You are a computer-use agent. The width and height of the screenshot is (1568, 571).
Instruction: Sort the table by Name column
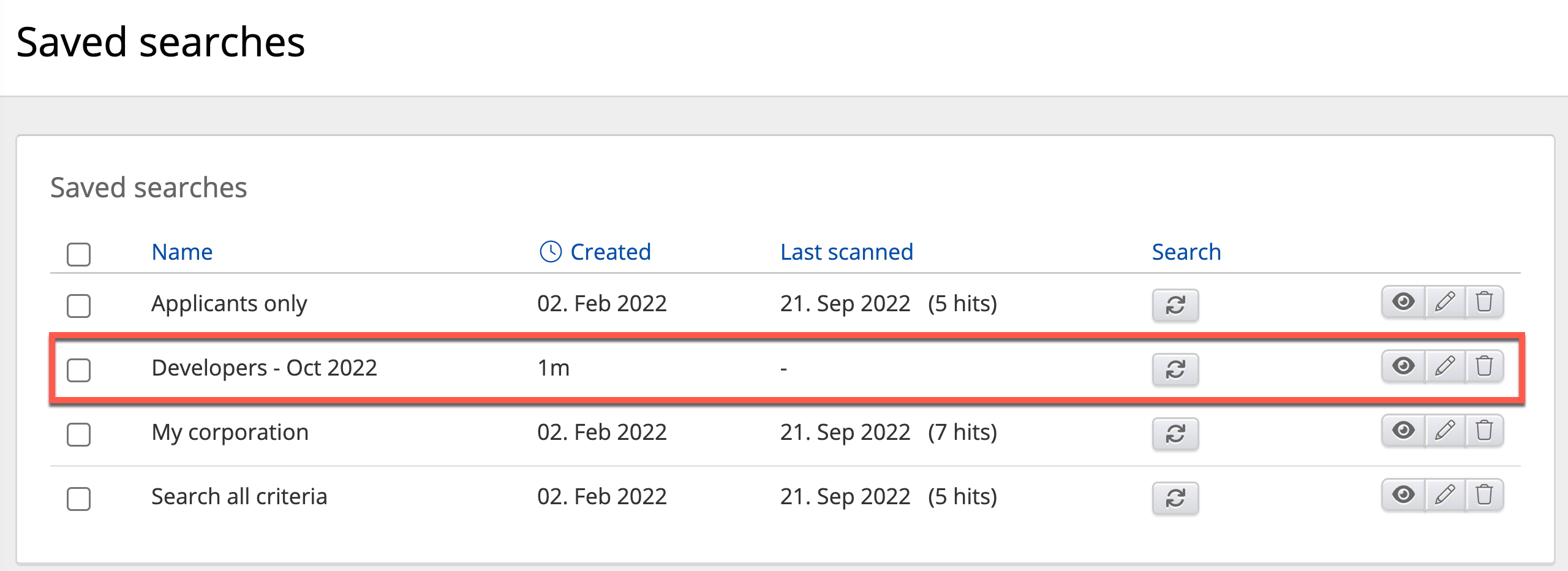click(x=182, y=252)
